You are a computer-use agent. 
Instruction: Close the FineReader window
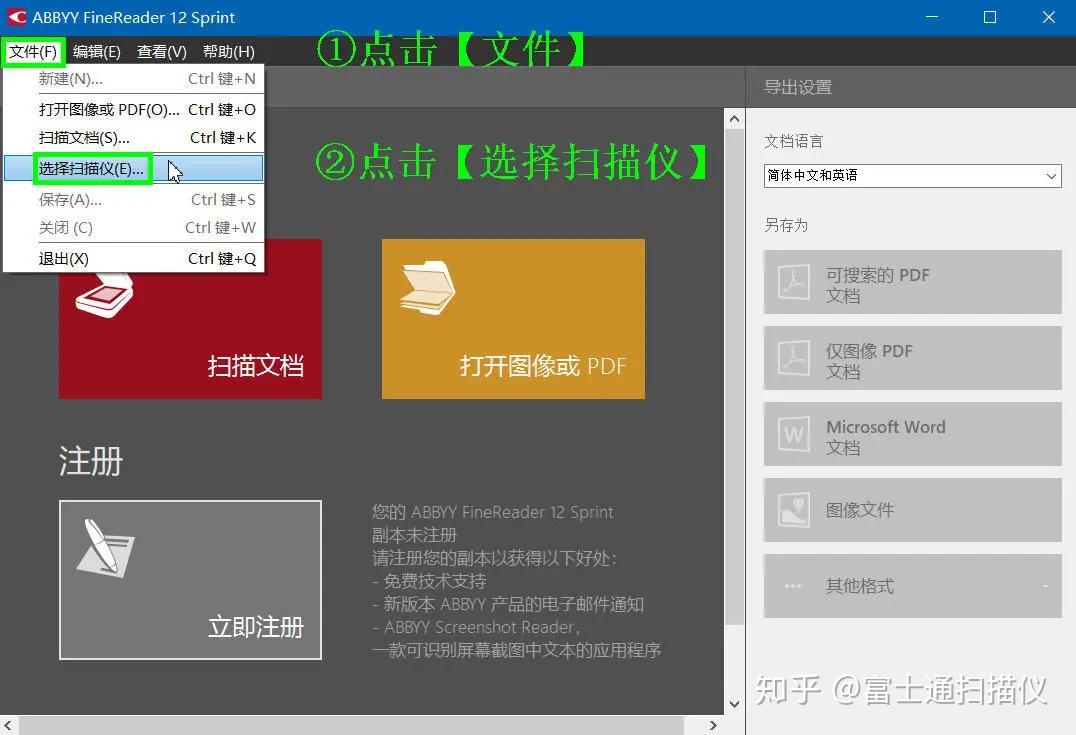coord(1049,17)
